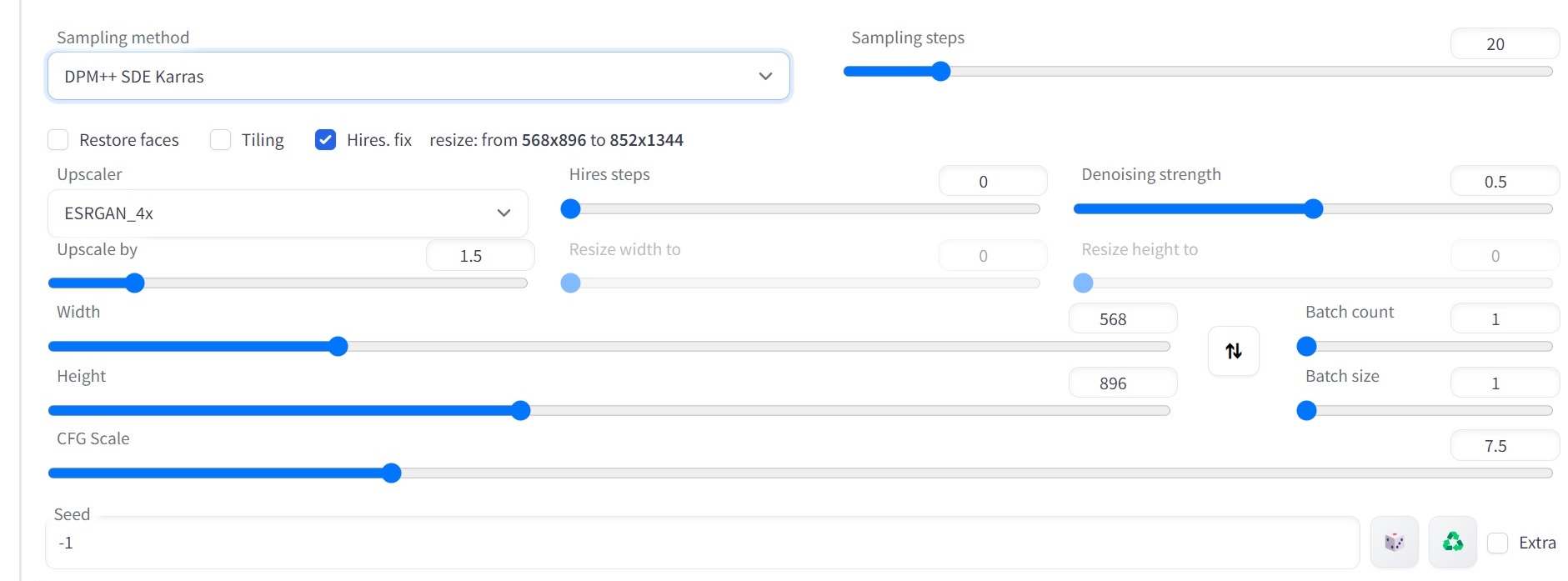Image resolution: width=1568 pixels, height=581 pixels.
Task: Enable the Tiling checkbox
Action: click(221, 140)
